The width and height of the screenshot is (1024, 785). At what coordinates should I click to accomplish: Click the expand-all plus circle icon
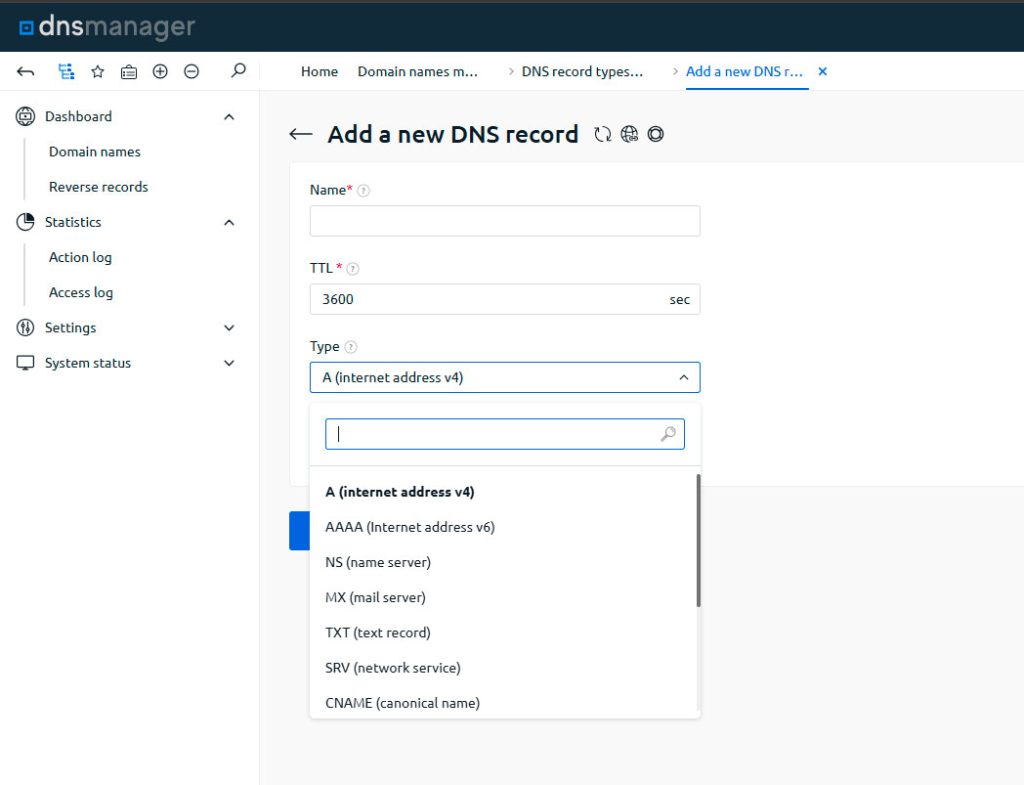(159, 71)
